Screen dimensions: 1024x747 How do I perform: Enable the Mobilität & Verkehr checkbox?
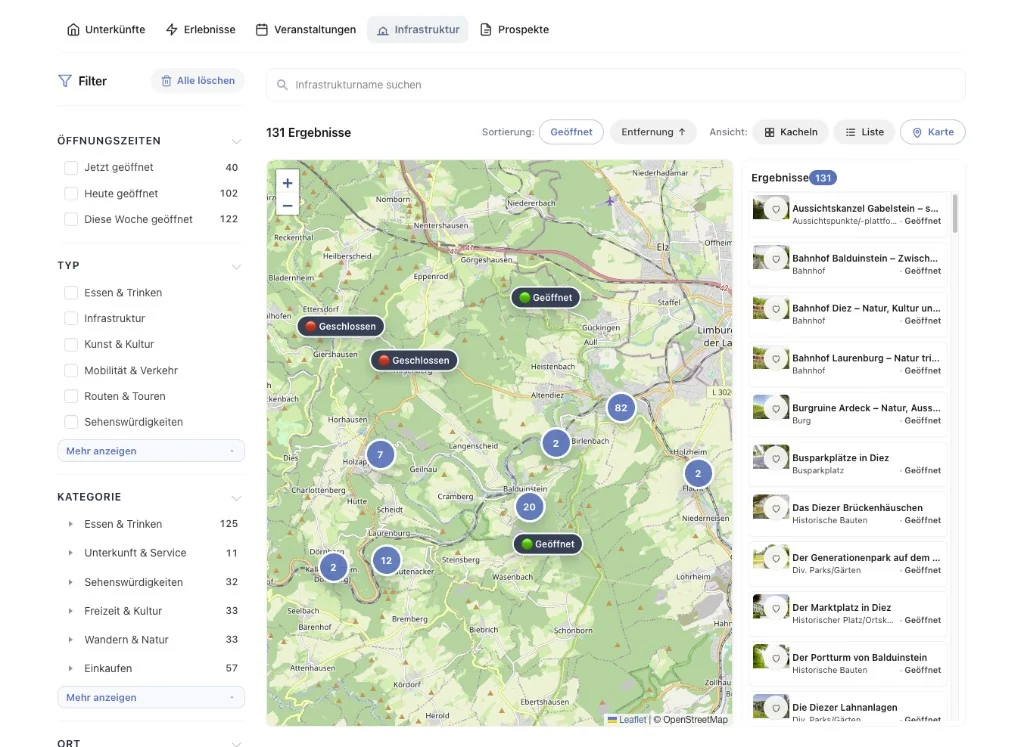click(71, 370)
